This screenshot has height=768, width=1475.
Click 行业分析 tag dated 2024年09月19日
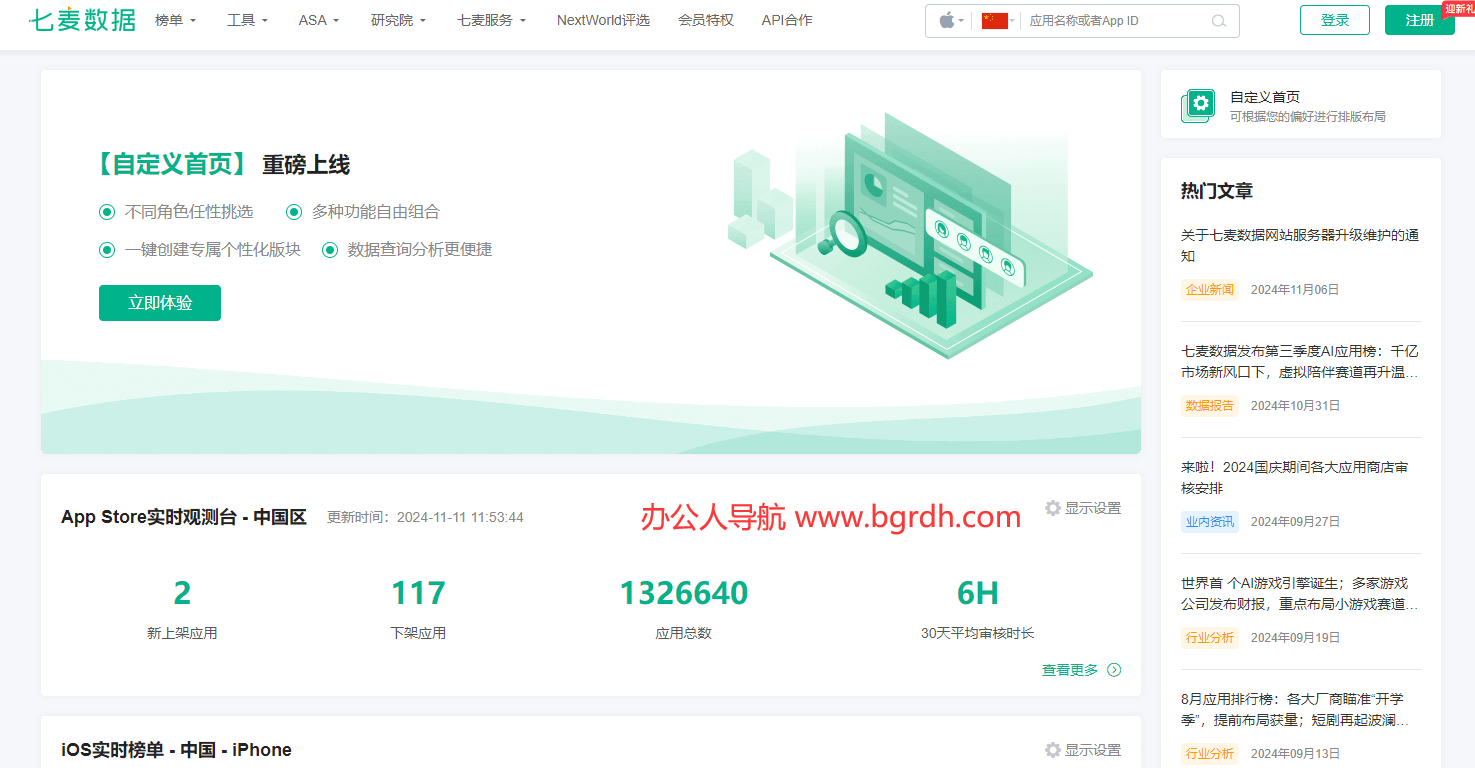[x=1210, y=638]
